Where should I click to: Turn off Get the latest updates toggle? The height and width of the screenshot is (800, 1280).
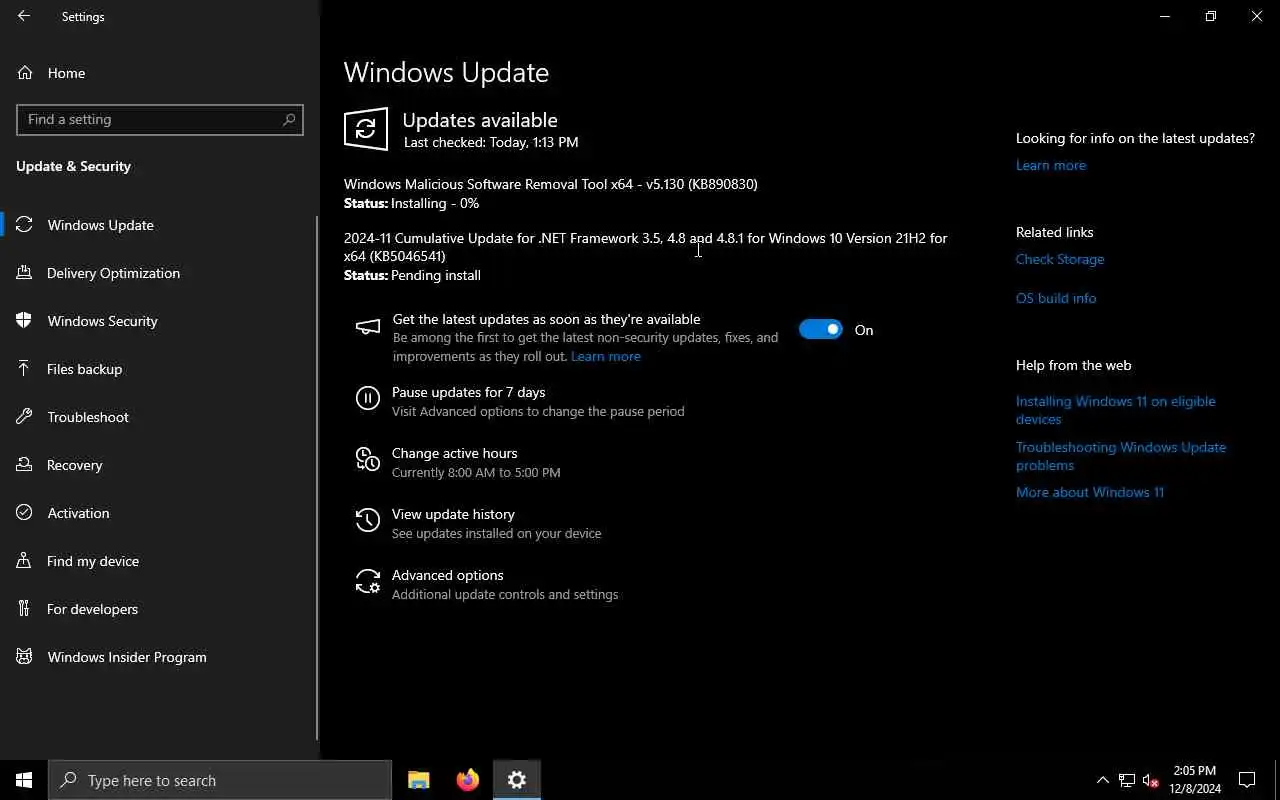click(821, 329)
